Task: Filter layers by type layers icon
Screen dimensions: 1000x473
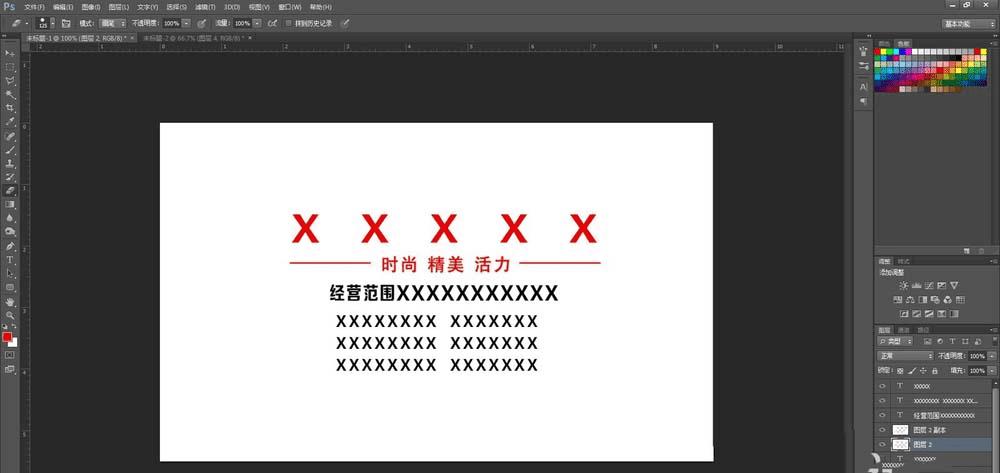Action: tap(952, 342)
